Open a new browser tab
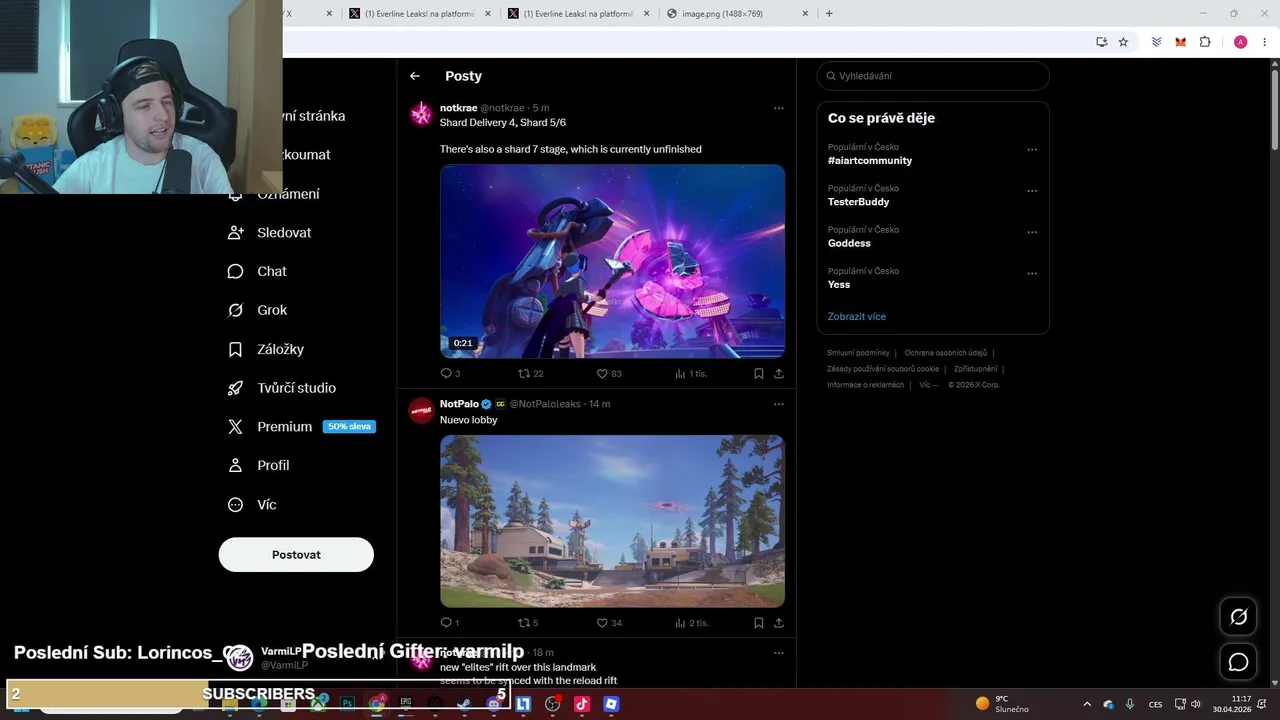The image size is (1280, 720). pos(829,14)
